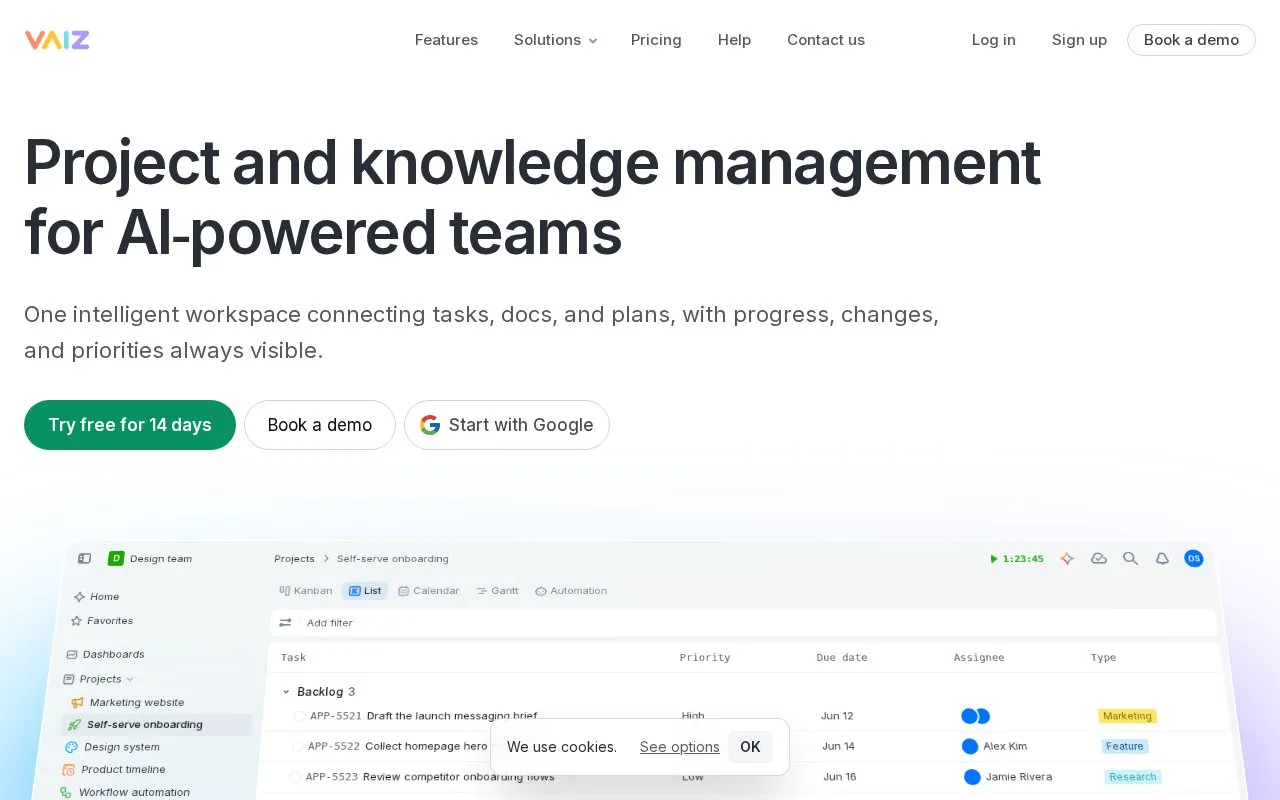Viewport: 1280px width, 800px height.
Task: Open the Gantt view tab
Action: pos(497,591)
